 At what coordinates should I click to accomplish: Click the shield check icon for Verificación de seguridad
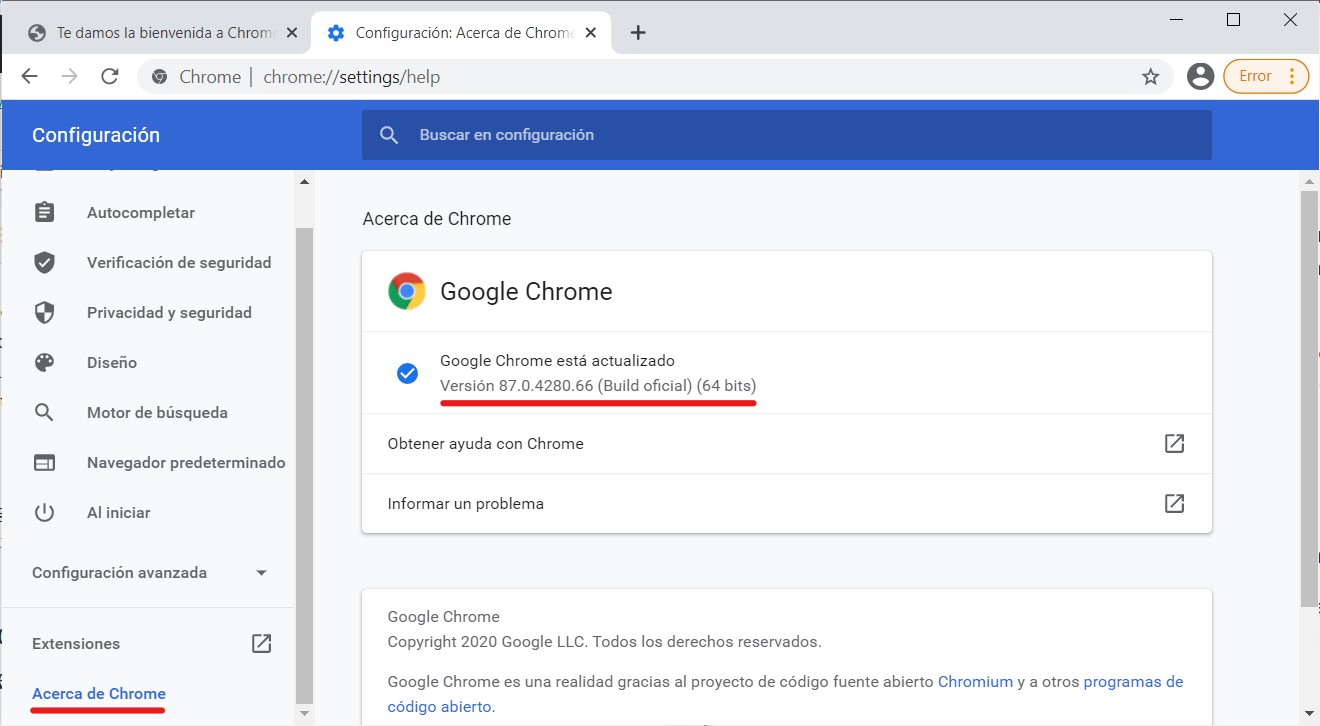[44, 262]
